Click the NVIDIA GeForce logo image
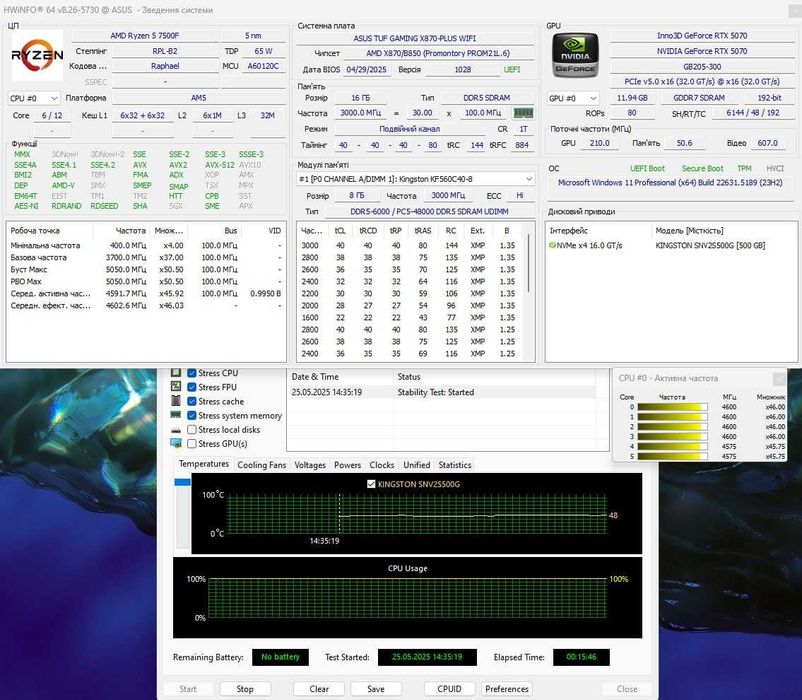Viewport: 802px width, 700px height. pos(575,55)
